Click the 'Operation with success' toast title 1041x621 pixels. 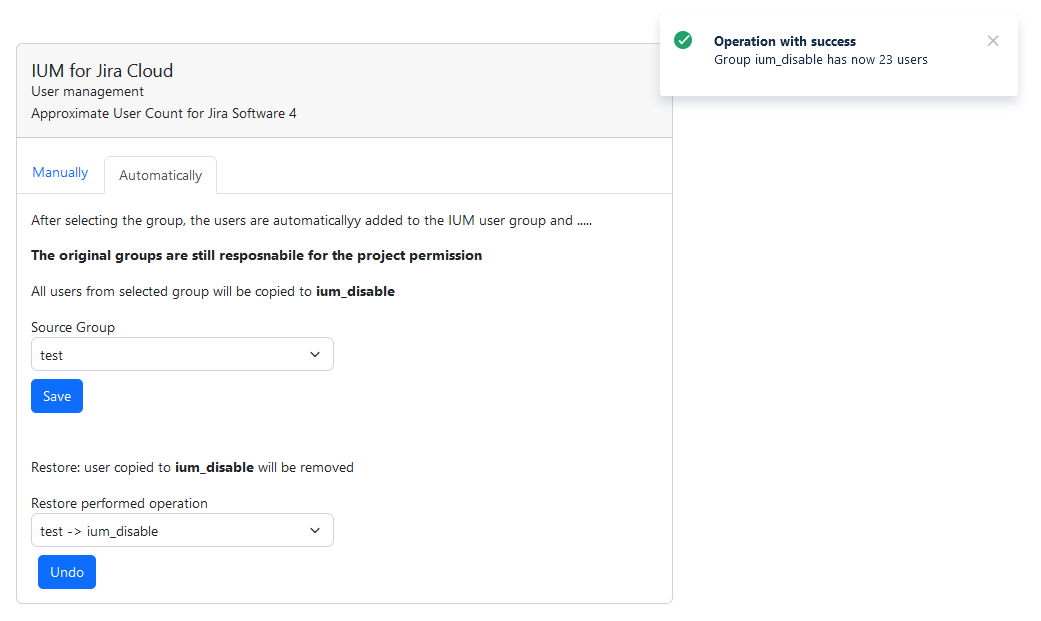point(784,42)
